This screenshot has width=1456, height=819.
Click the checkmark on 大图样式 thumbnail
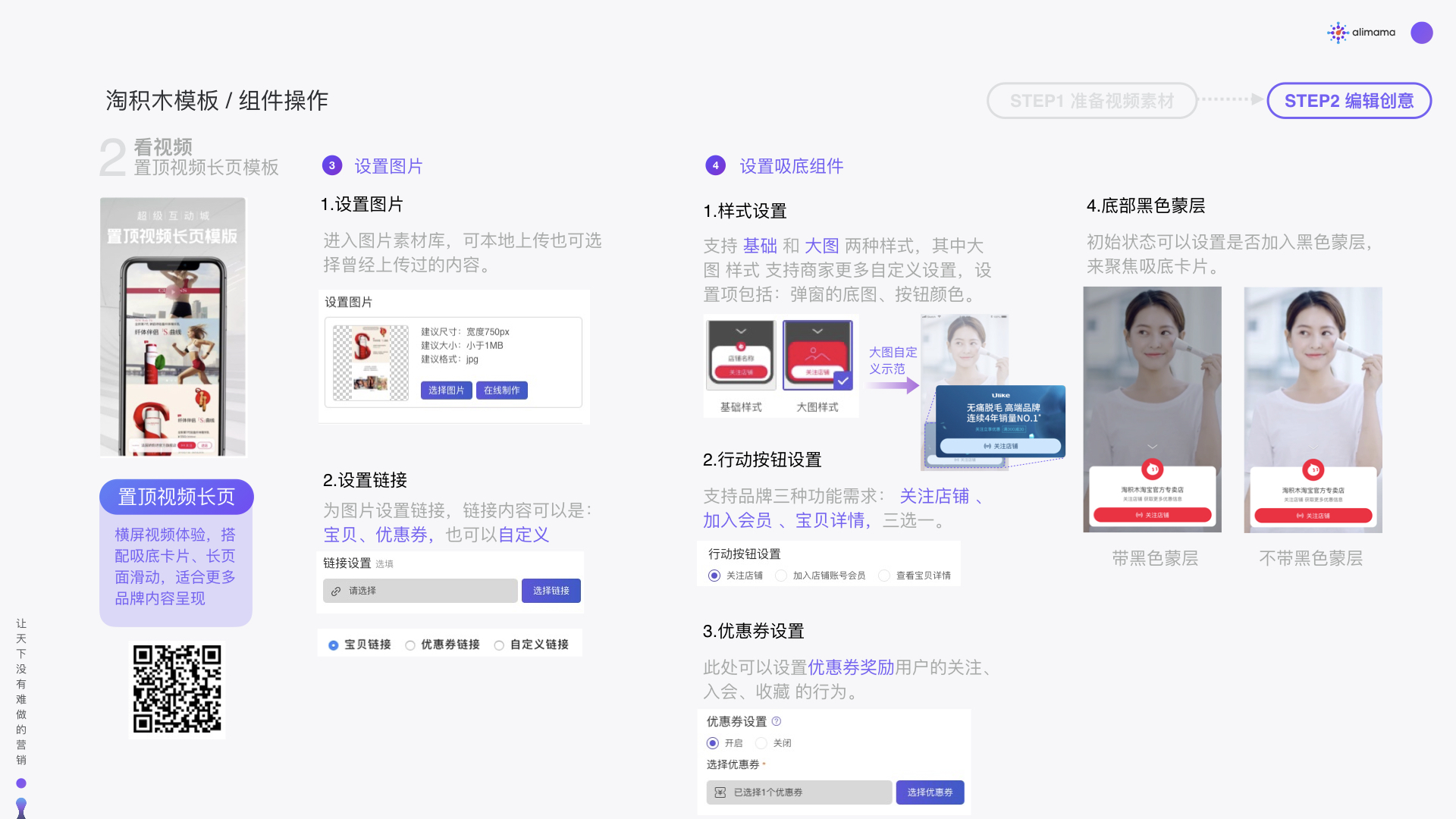click(843, 381)
